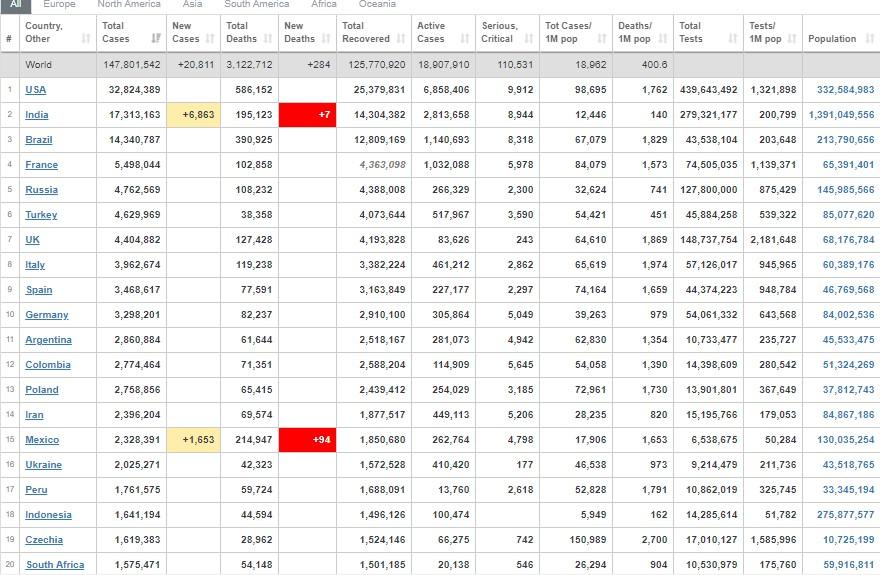
Task: Click Deaths/1M pop sort arrows
Action: click(663, 39)
